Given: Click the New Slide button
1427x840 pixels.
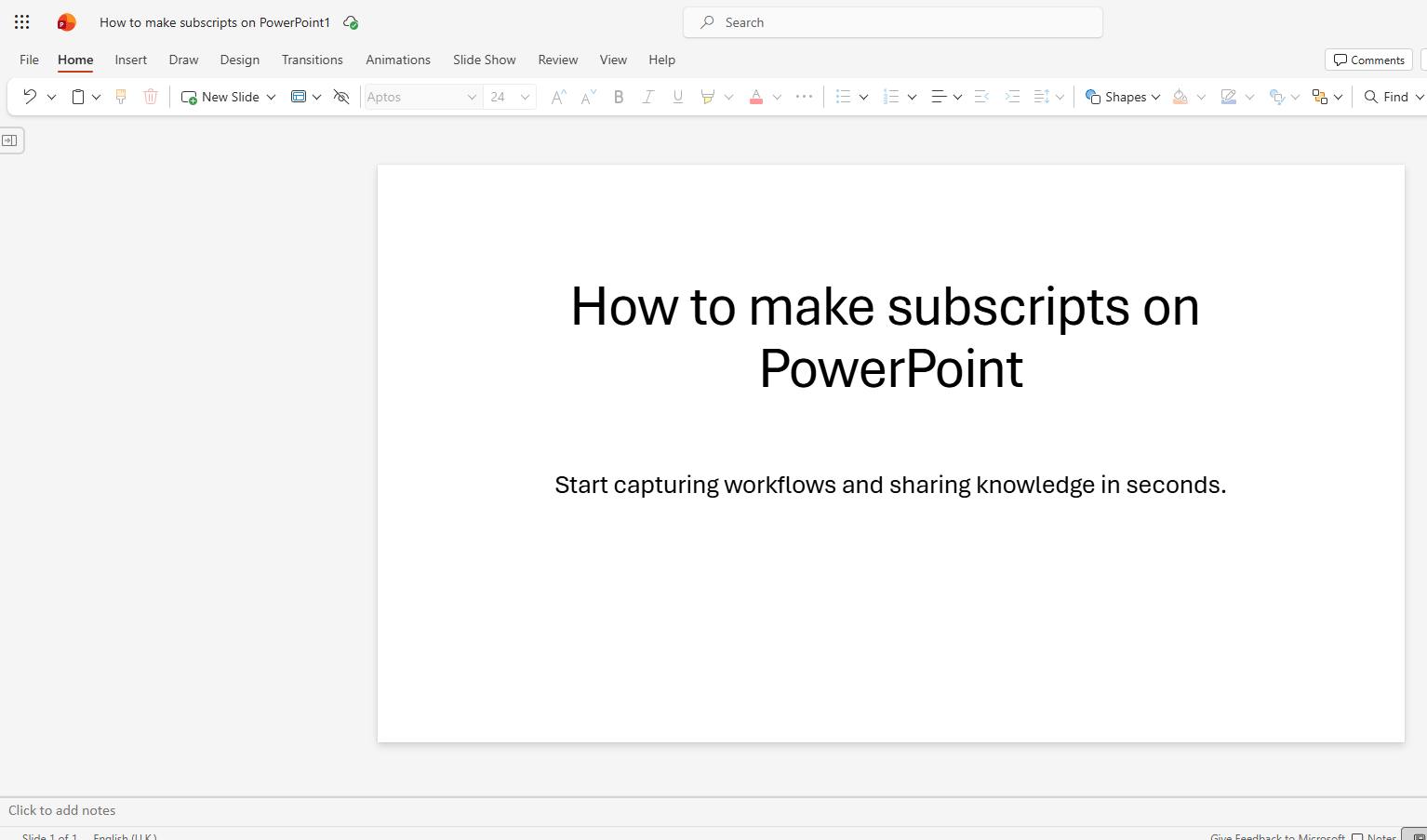Looking at the screenshot, I should click(220, 97).
